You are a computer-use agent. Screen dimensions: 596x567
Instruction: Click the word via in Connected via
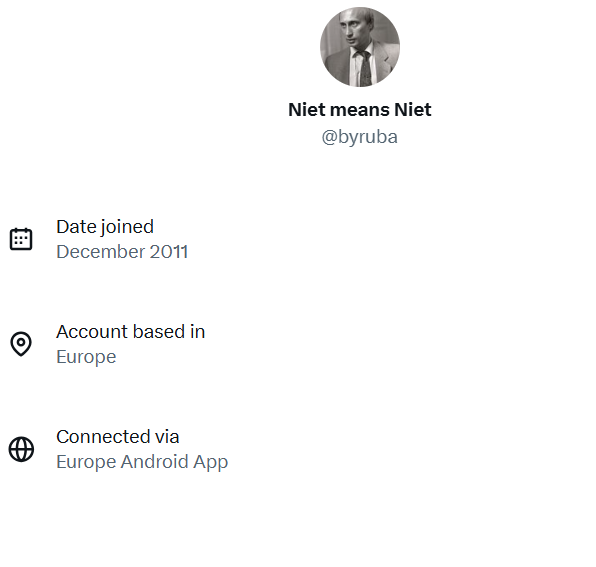pyautogui.click(x=167, y=437)
